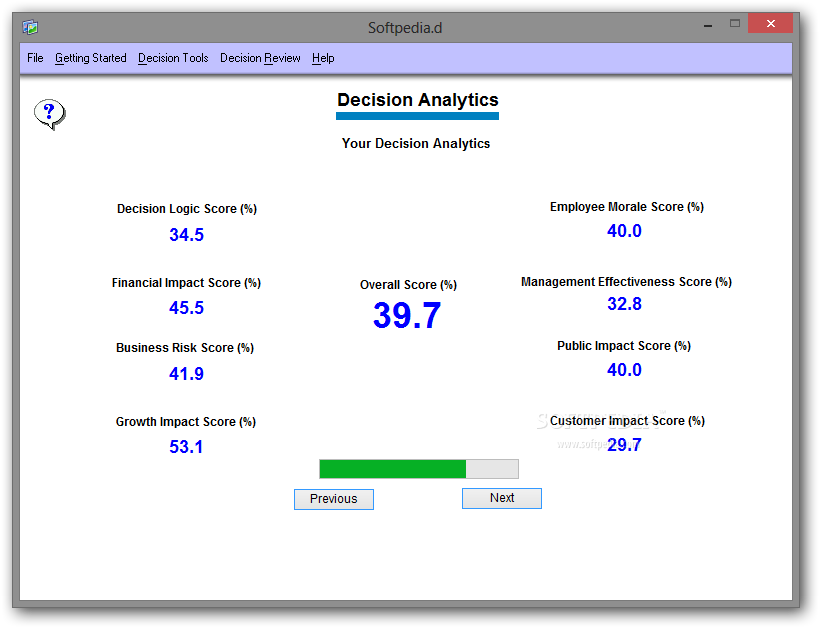This screenshot has height=628, width=820.
Task: Click the Decision Analytics heading
Action: (x=418, y=100)
